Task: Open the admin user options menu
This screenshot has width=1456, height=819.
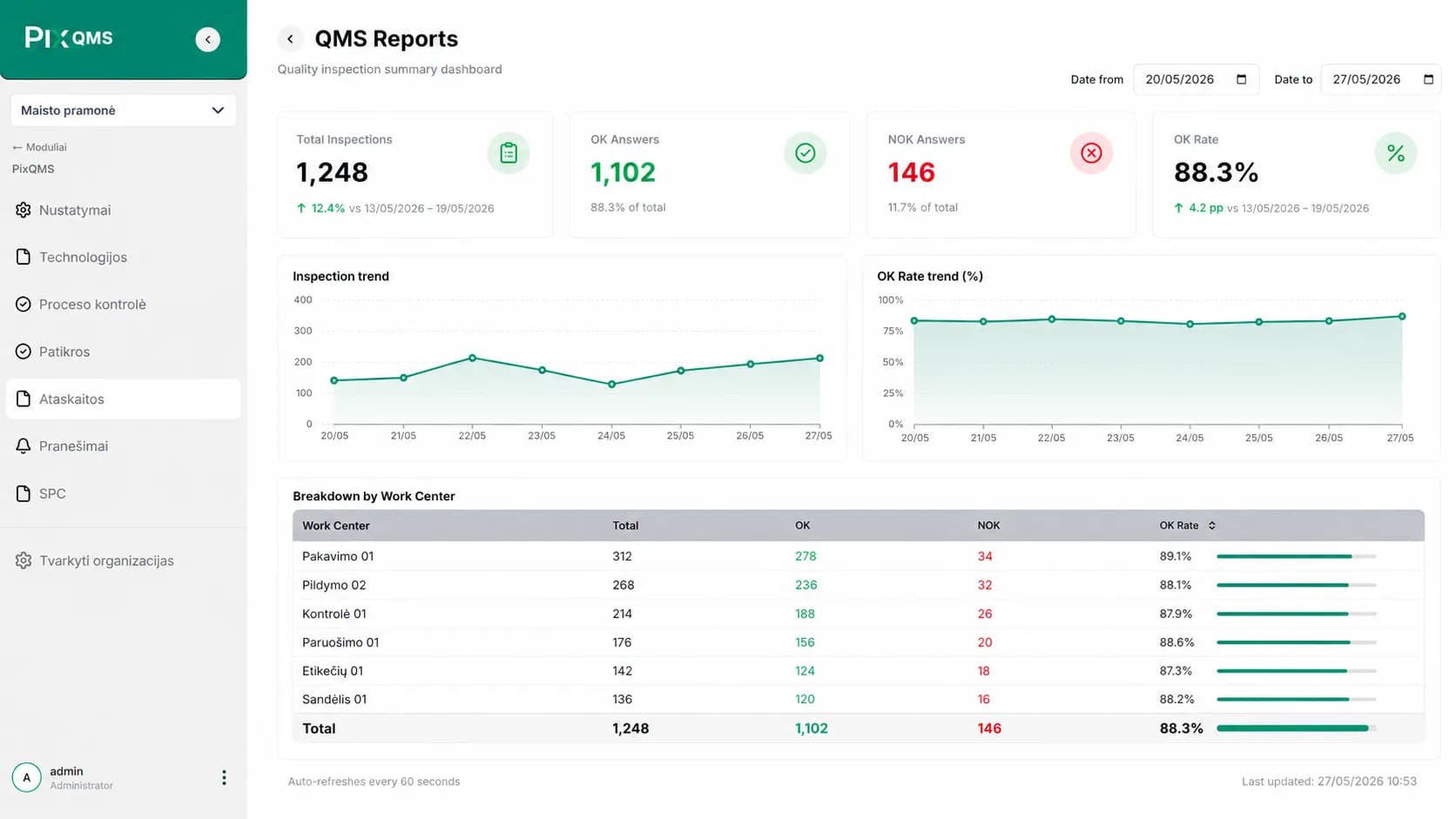Action: pos(224,777)
